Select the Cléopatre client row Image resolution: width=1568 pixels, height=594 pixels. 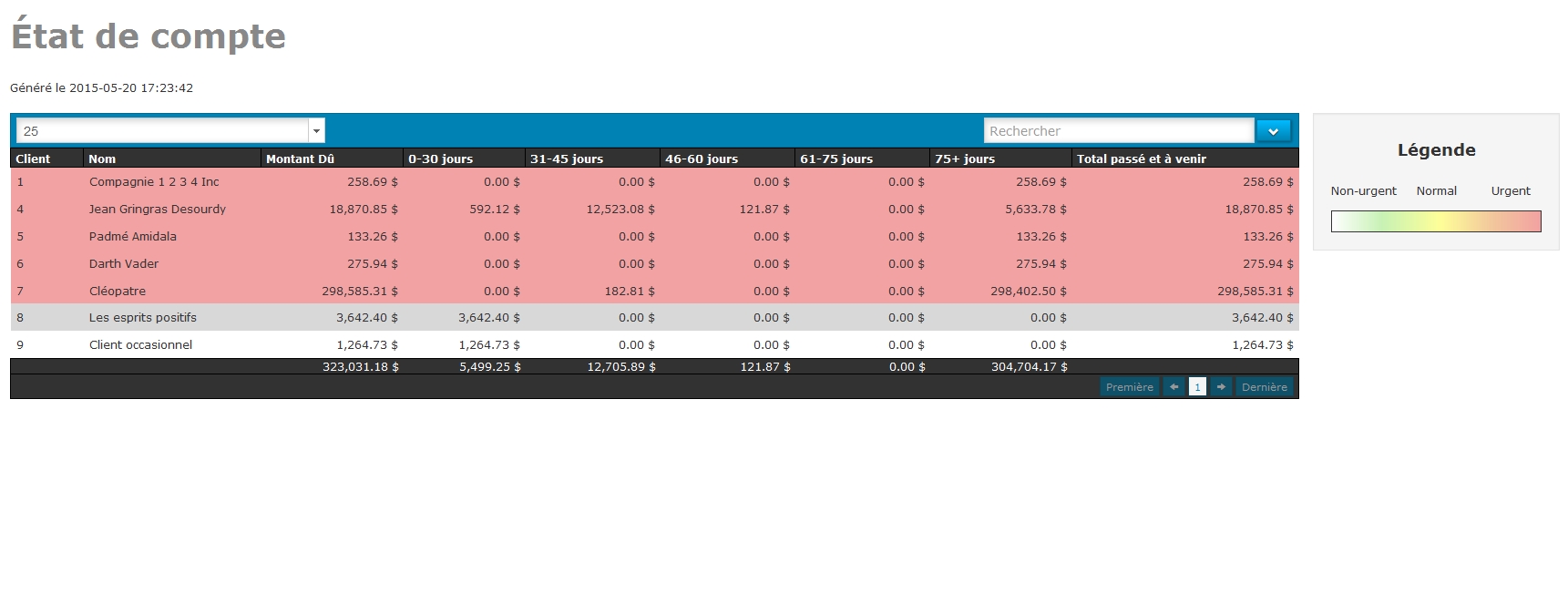pyautogui.click(x=118, y=291)
